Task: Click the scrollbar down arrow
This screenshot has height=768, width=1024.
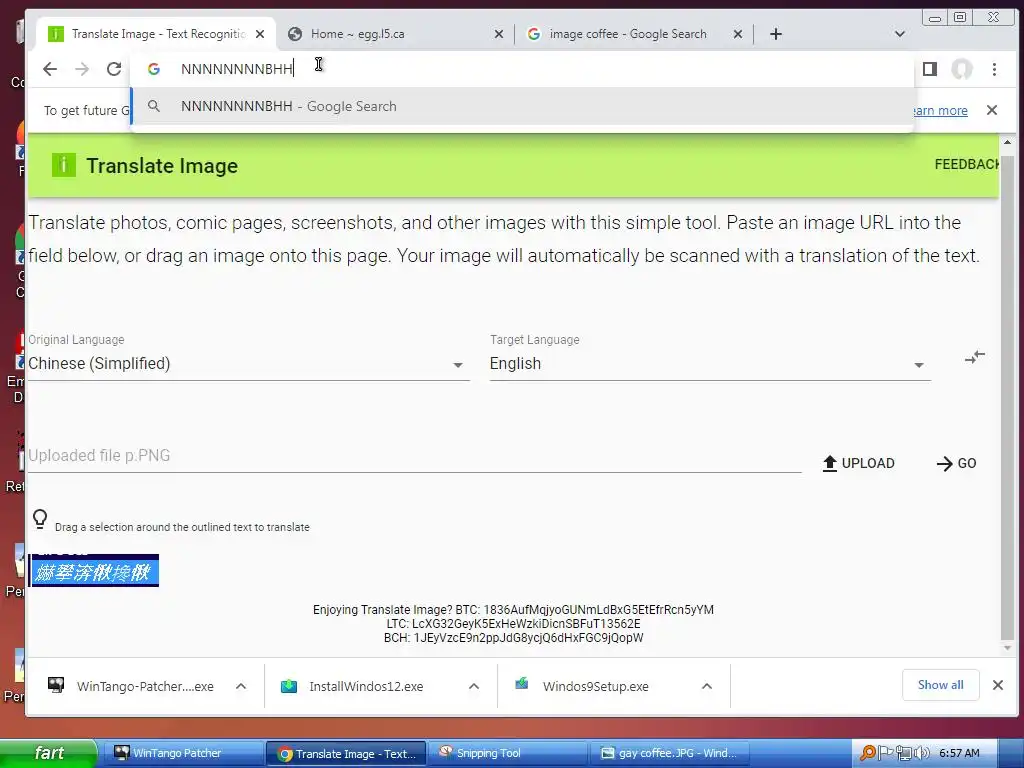Action: point(1007,648)
